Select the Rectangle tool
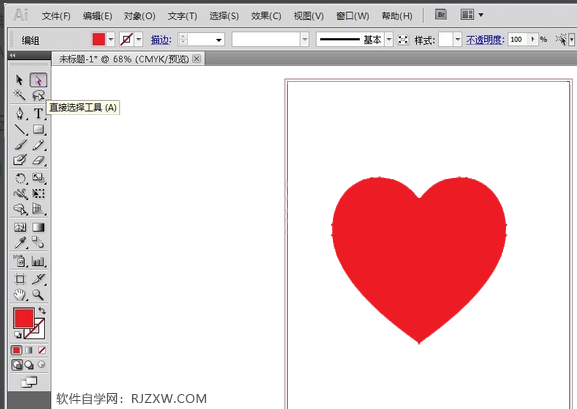Image resolution: width=577 pixels, height=409 pixels. point(38,129)
